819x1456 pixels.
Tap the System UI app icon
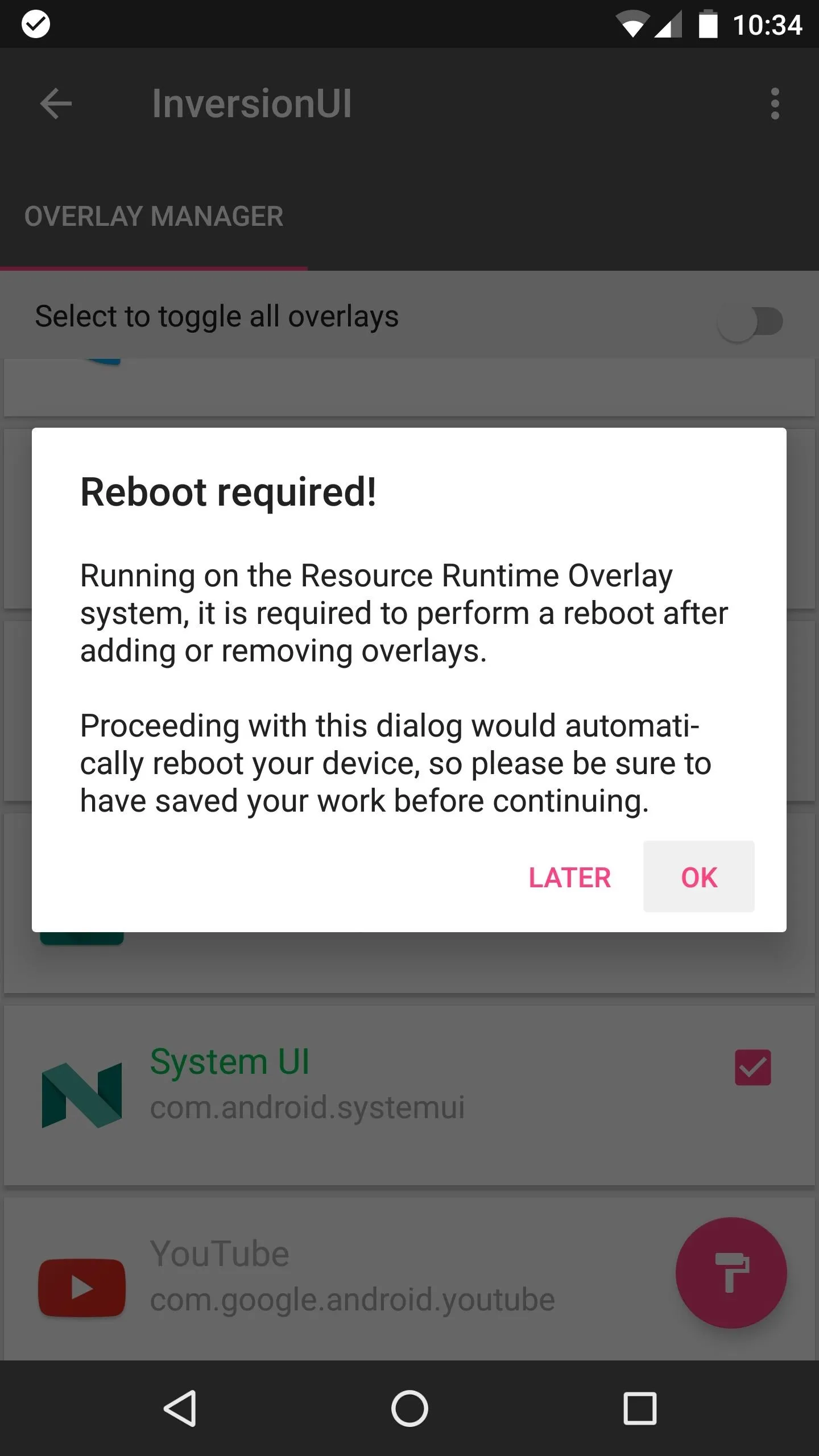pos(82,1095)
